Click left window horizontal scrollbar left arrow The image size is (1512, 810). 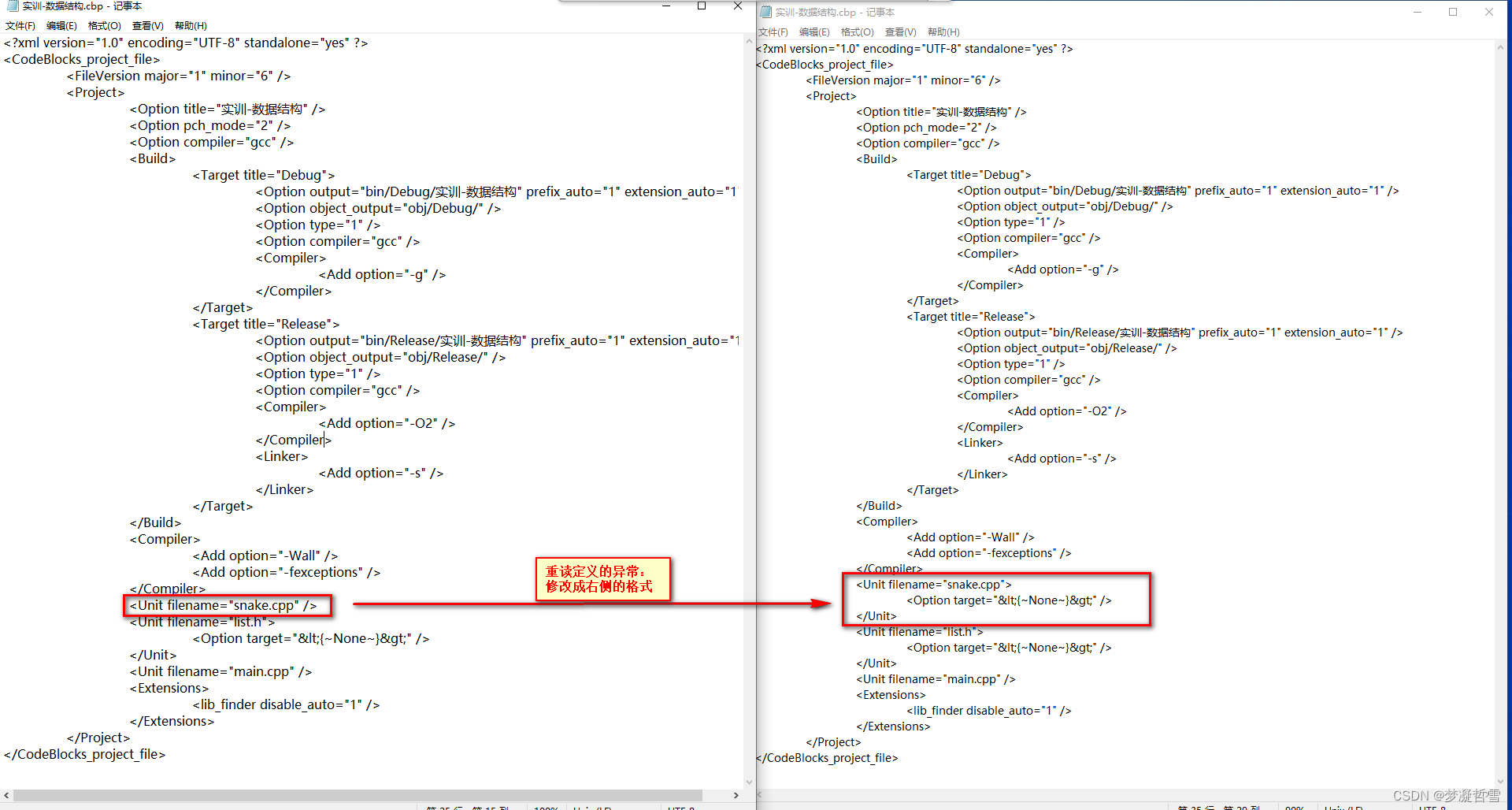click(6, 796)
